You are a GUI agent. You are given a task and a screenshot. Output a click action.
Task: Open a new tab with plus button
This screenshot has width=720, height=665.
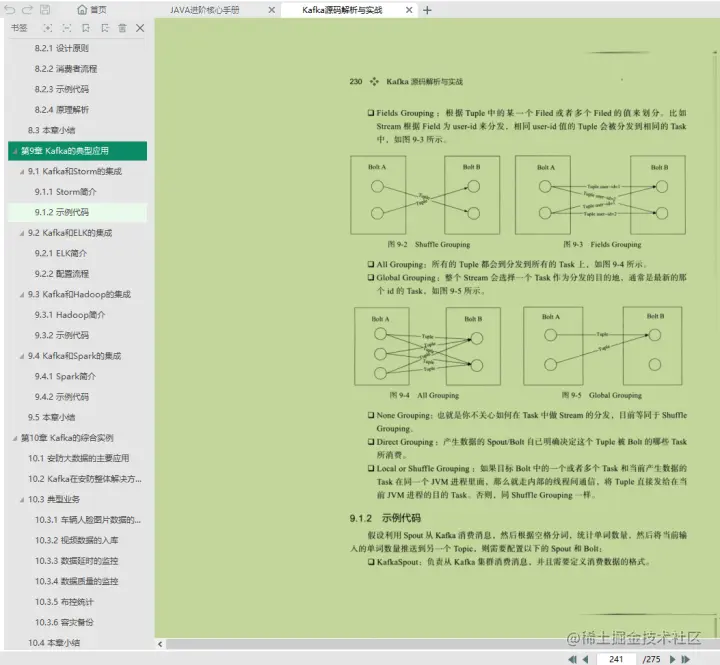point(428,10)
